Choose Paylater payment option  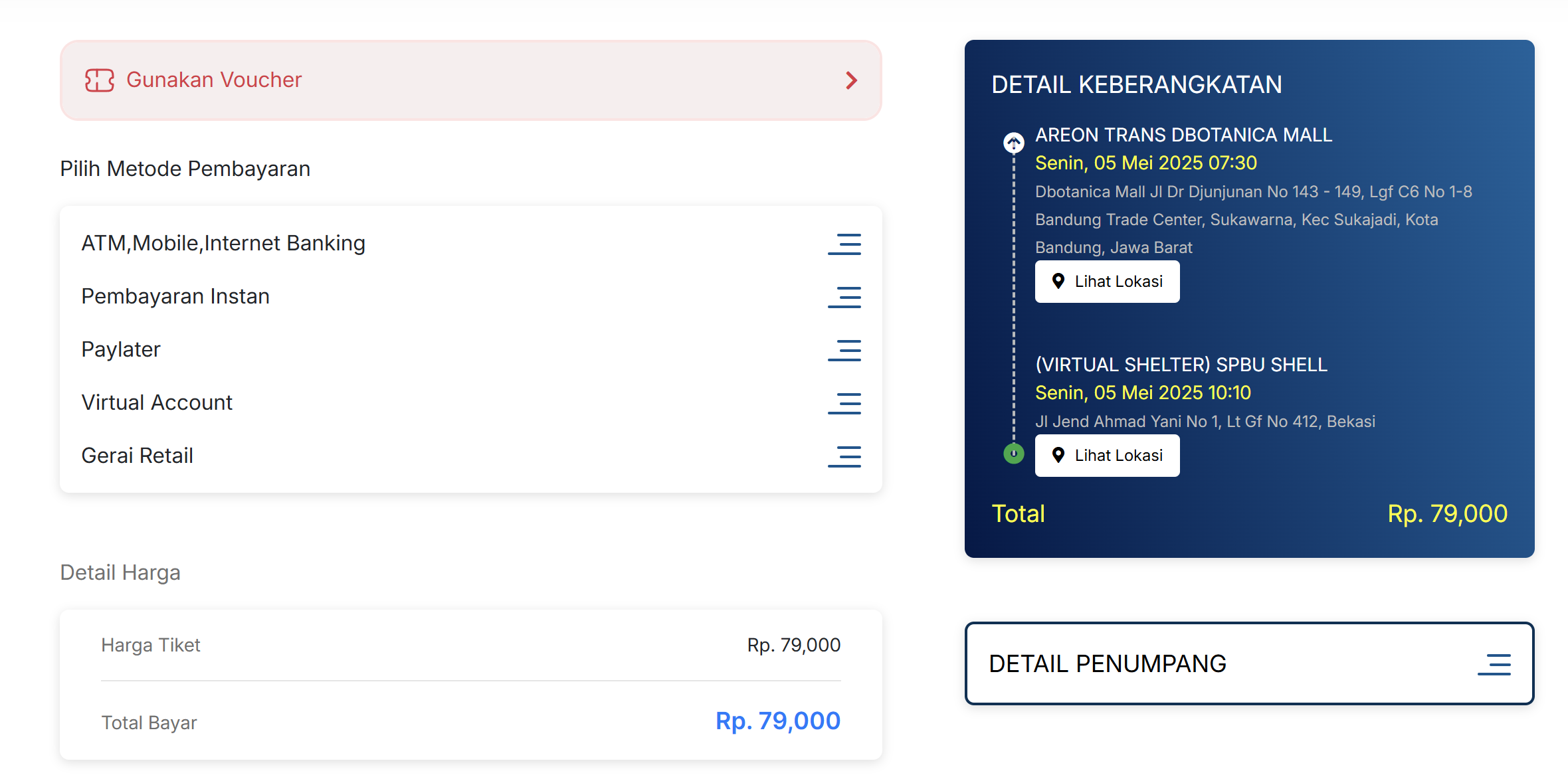point(471,350)
